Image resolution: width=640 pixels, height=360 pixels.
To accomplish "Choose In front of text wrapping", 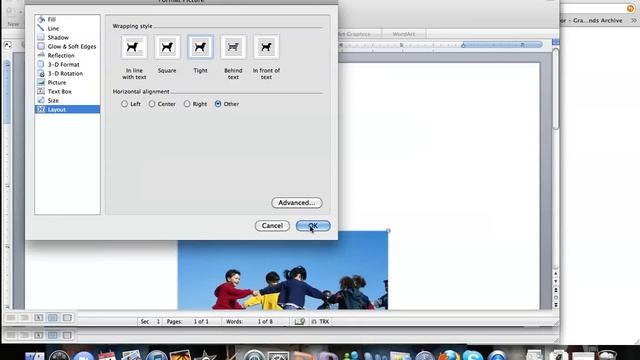I will (x=266, y=47).
